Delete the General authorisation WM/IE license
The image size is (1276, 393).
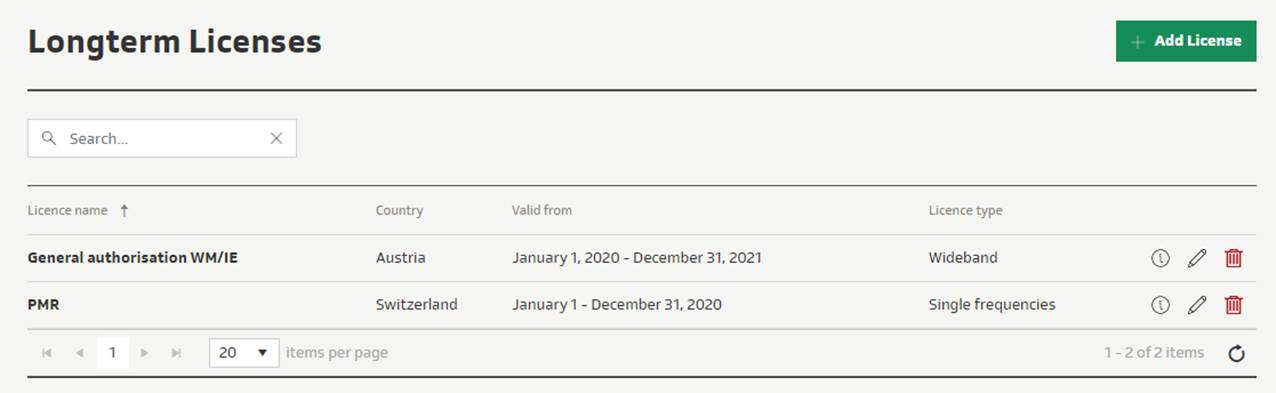pyautogui.click(x=1234, y=258)
